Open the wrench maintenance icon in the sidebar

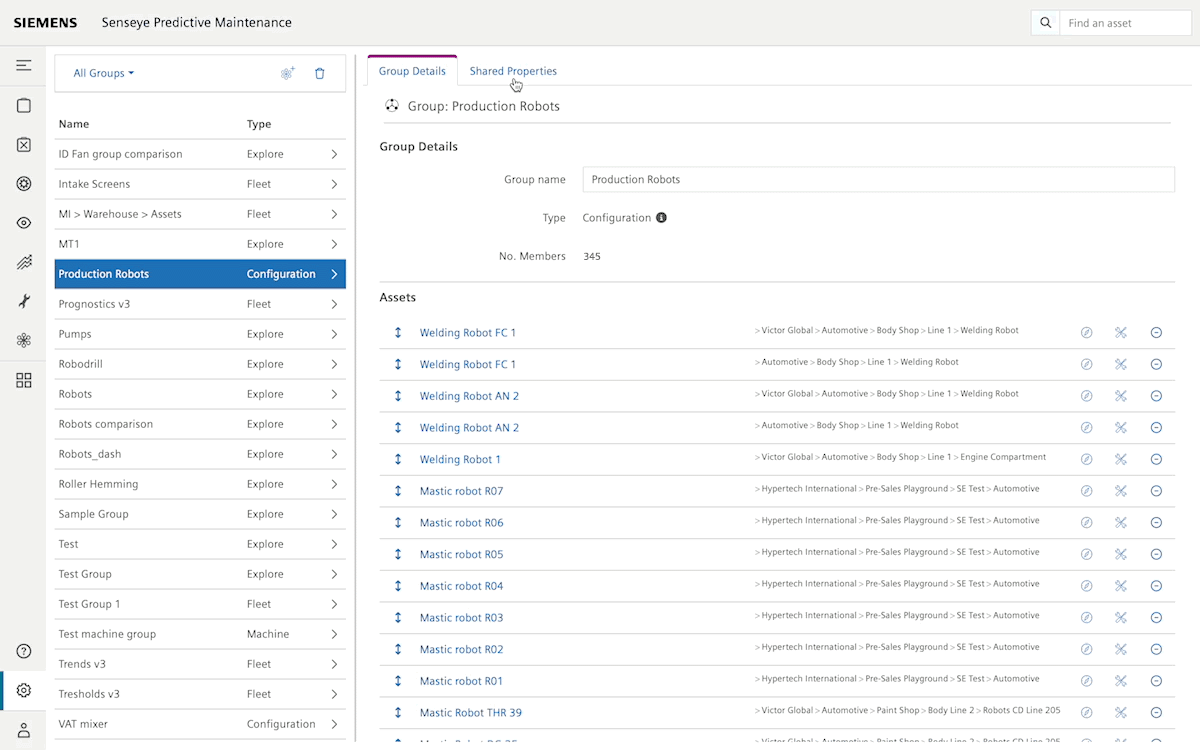[x=23, y=301]
